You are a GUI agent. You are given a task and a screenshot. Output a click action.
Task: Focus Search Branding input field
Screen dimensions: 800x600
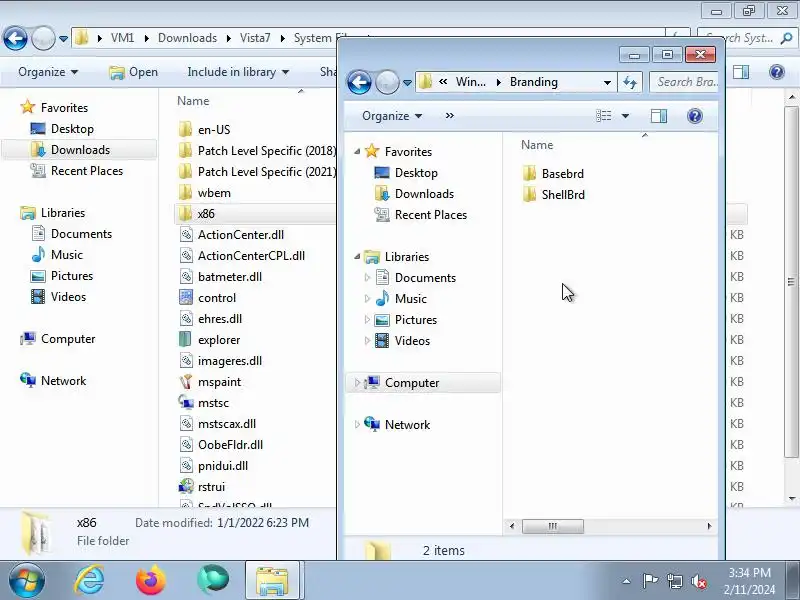pyautogui.click(x=684, y=82)
